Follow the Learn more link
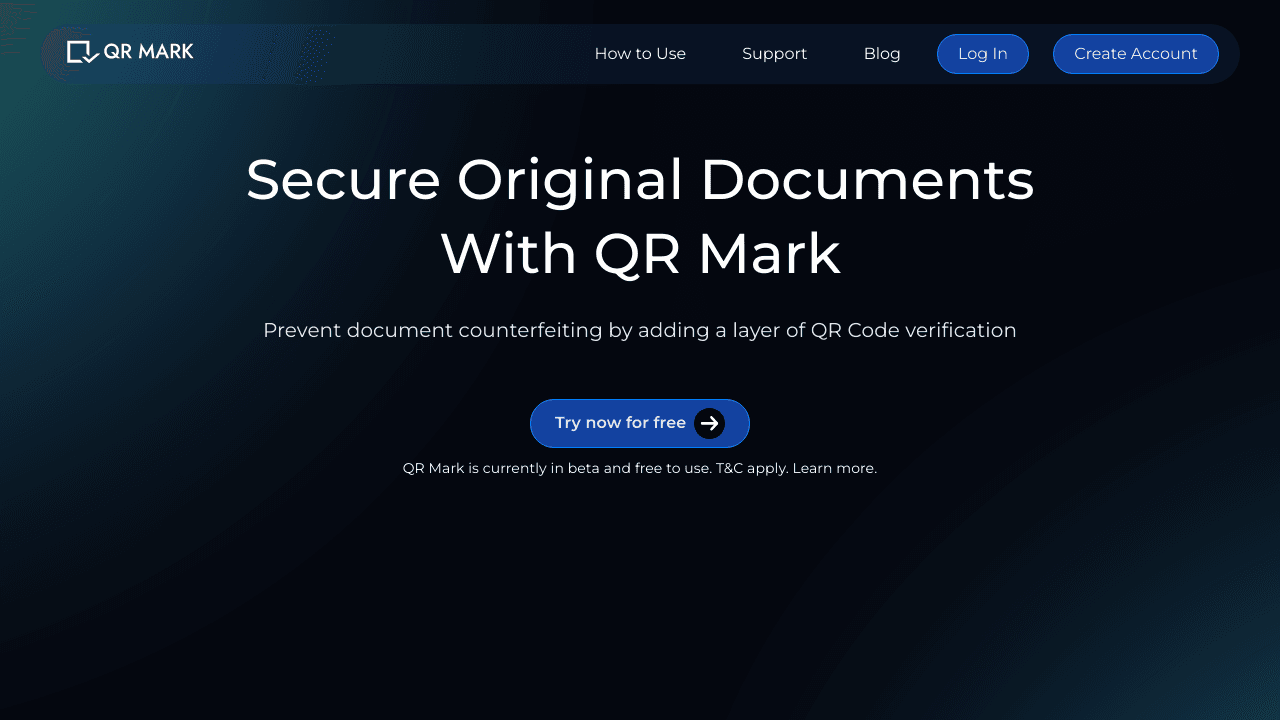The width and height of the screenshot is (1280, 720). (834, 468)
